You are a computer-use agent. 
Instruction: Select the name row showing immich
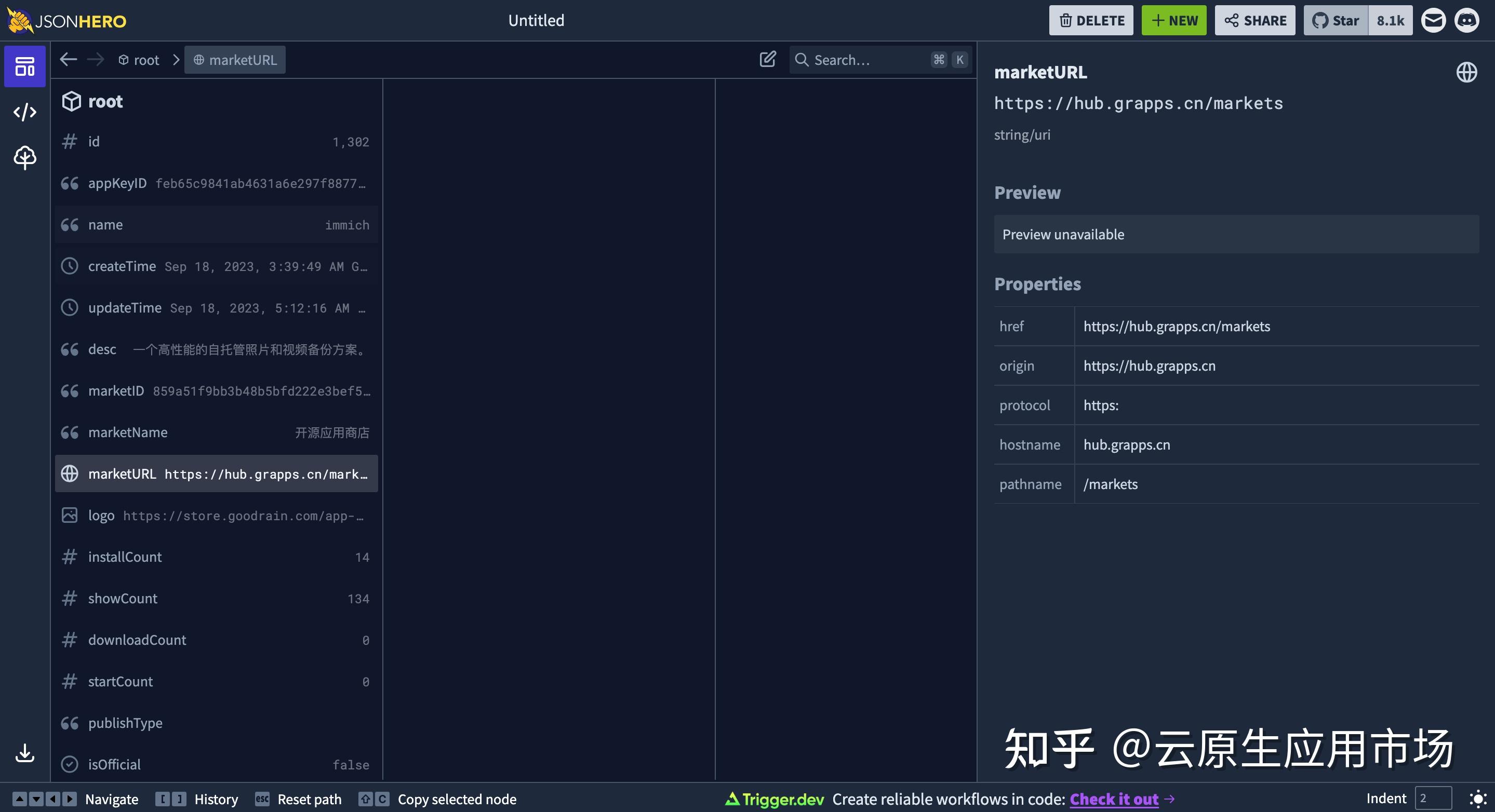click(215, 224)
